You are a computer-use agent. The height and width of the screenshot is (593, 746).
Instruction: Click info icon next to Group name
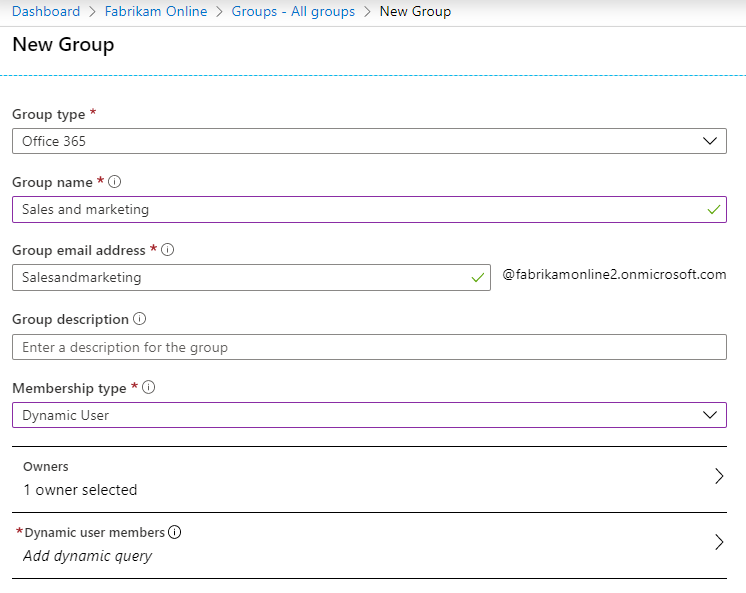click(115, 182)
